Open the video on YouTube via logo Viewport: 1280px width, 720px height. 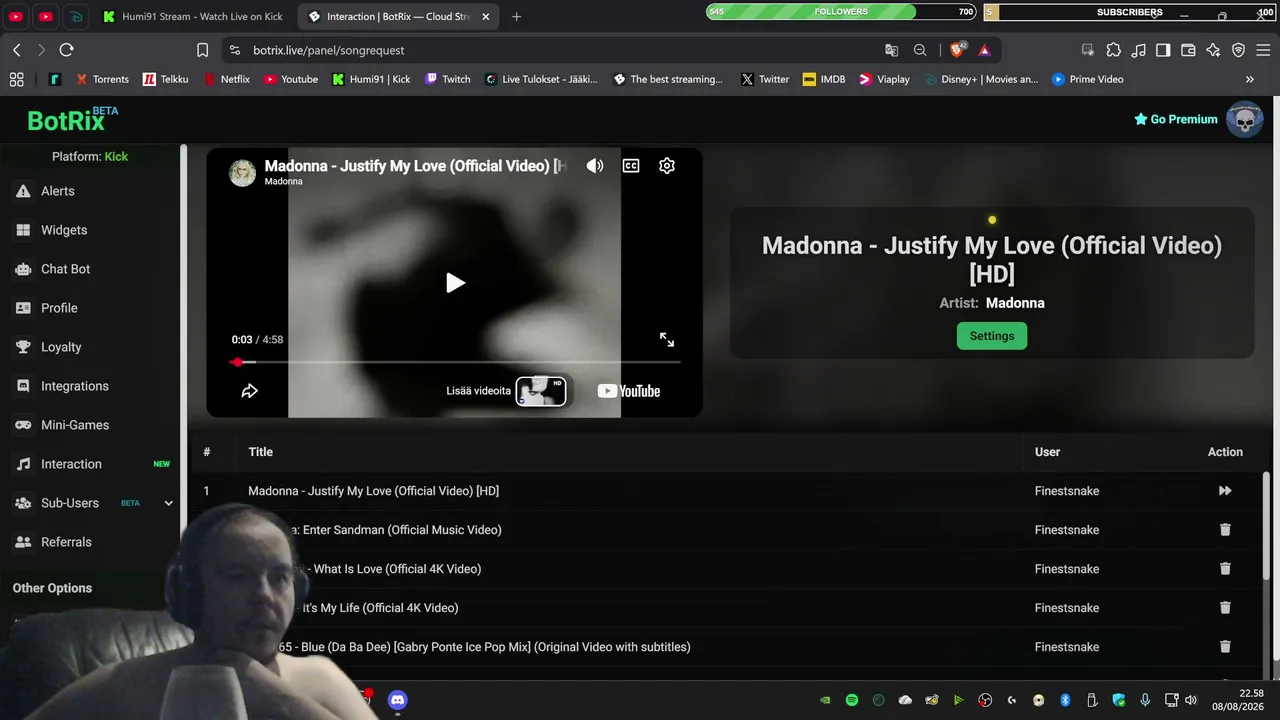click(x=629, y=391)
